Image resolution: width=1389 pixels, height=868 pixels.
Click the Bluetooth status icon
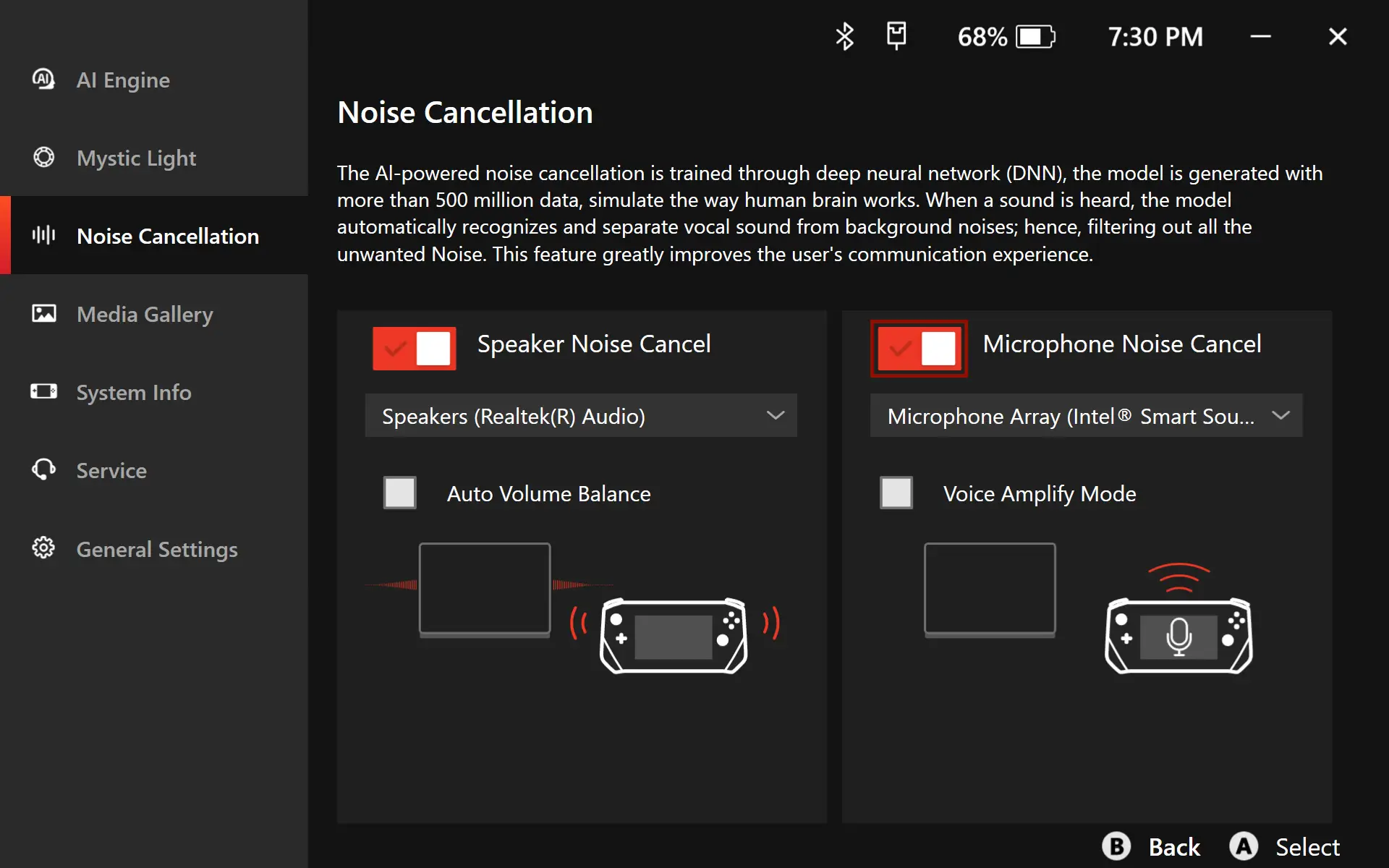point(844,36)
